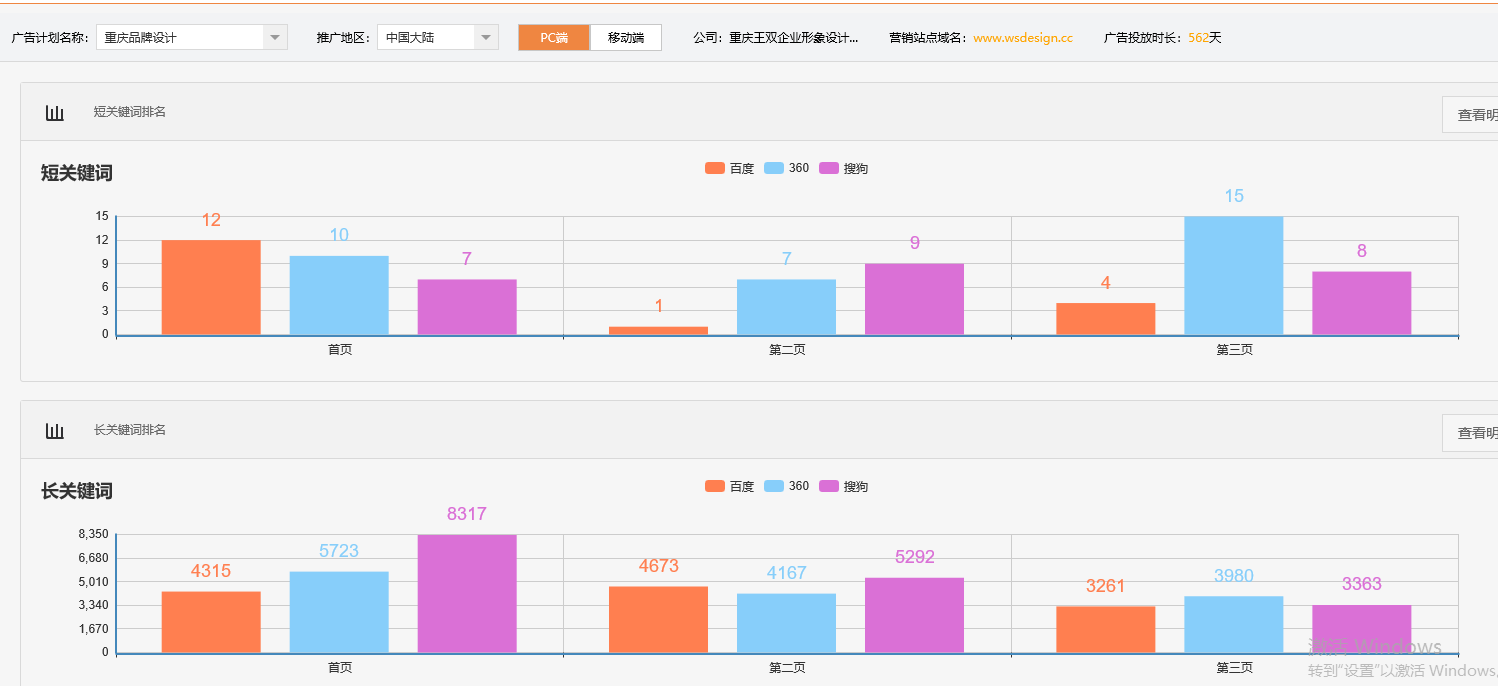The width and height of the screenshot is (1498, 686).
Task: Click the bar chart icon beside 短关键词排名
Action: click(54, 113)
